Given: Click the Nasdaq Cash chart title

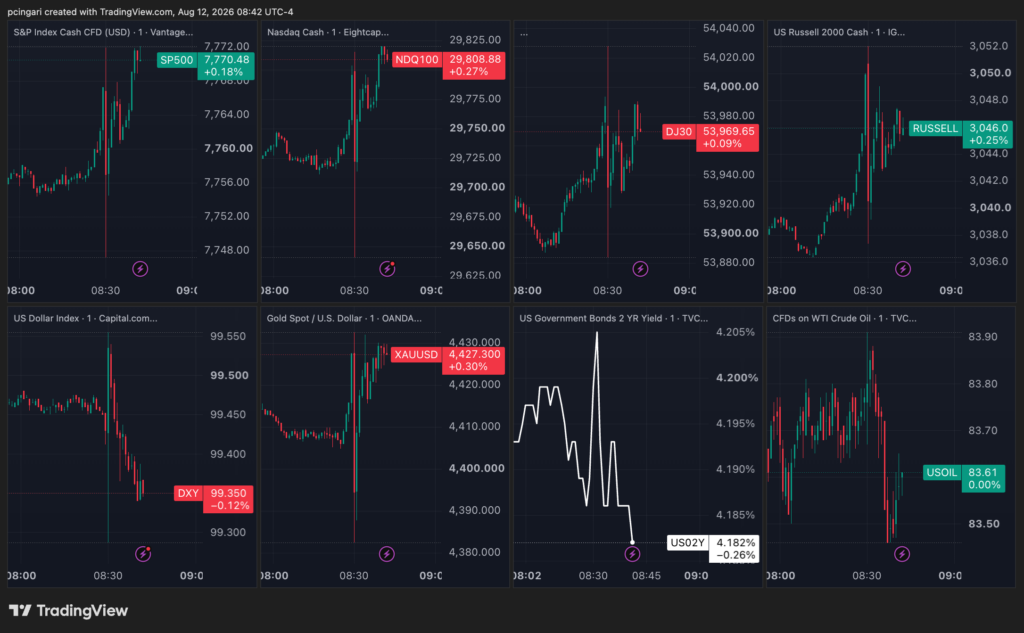Looking at the screenshot, I should click(328, 32).
